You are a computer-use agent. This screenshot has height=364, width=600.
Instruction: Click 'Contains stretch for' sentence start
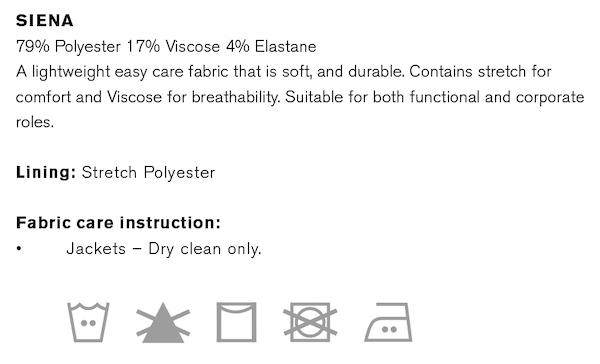click(480, 72)
